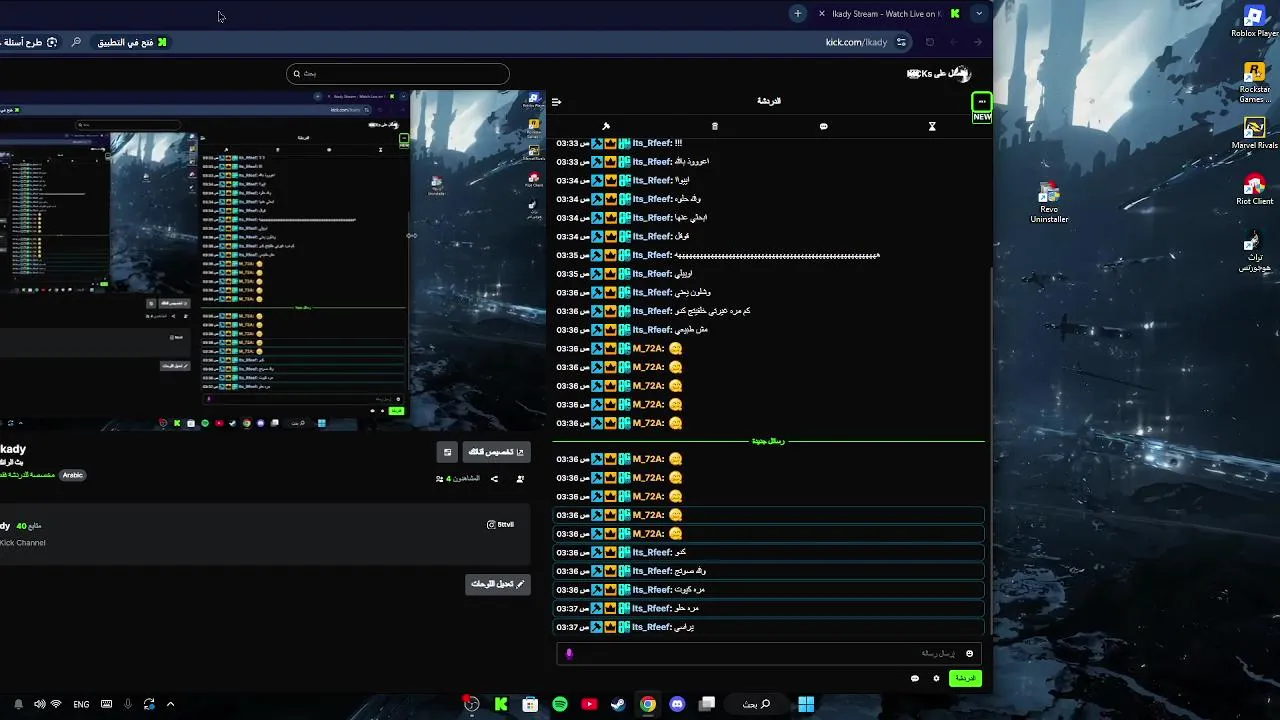Open Discord from the taskbar

click(x=677, y=704)
